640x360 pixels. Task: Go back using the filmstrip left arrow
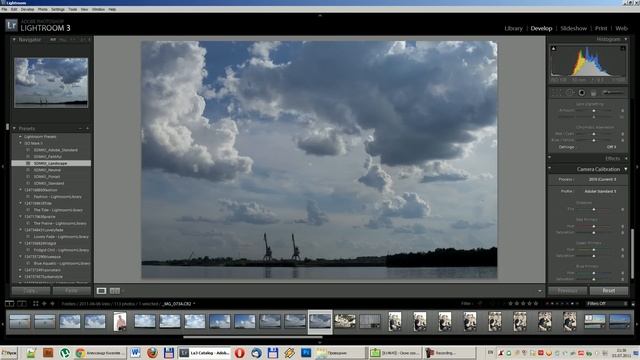[44, 303]
